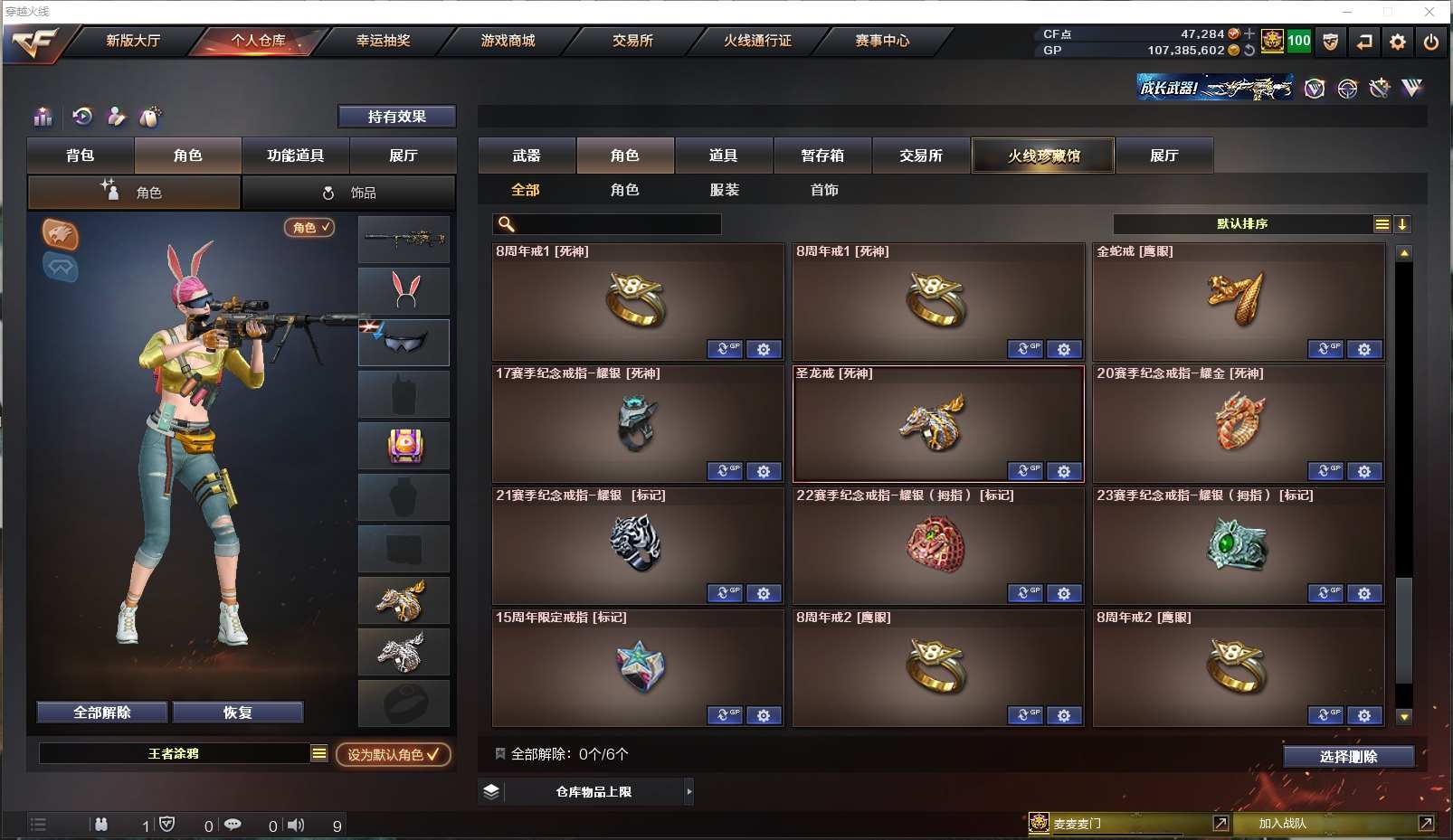Switch to the 火线珍藏馆 tab
Viewport: 1453px width, 840px height.
[1043, 156]
